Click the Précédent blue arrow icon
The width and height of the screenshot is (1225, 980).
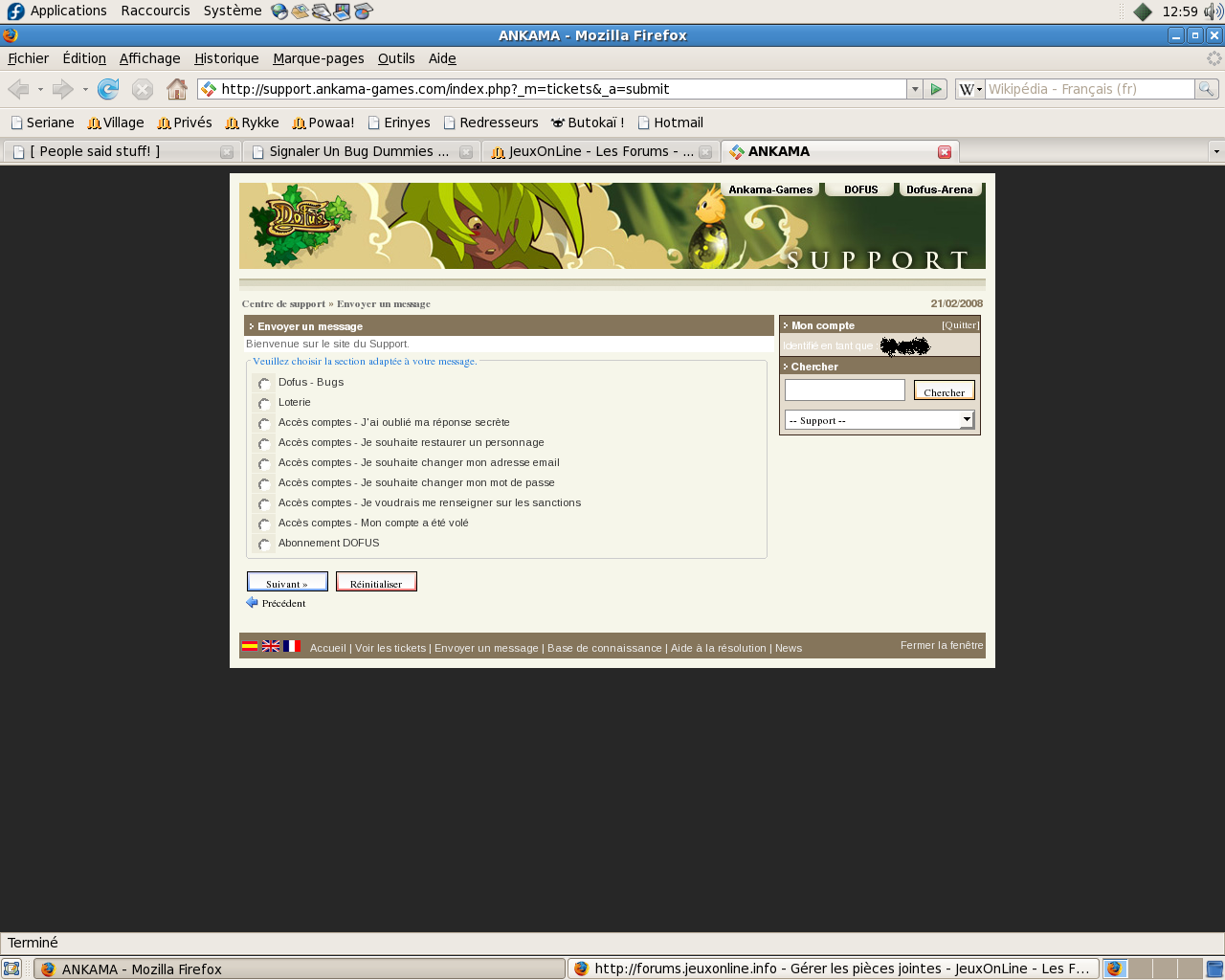[x=252, y=602]
